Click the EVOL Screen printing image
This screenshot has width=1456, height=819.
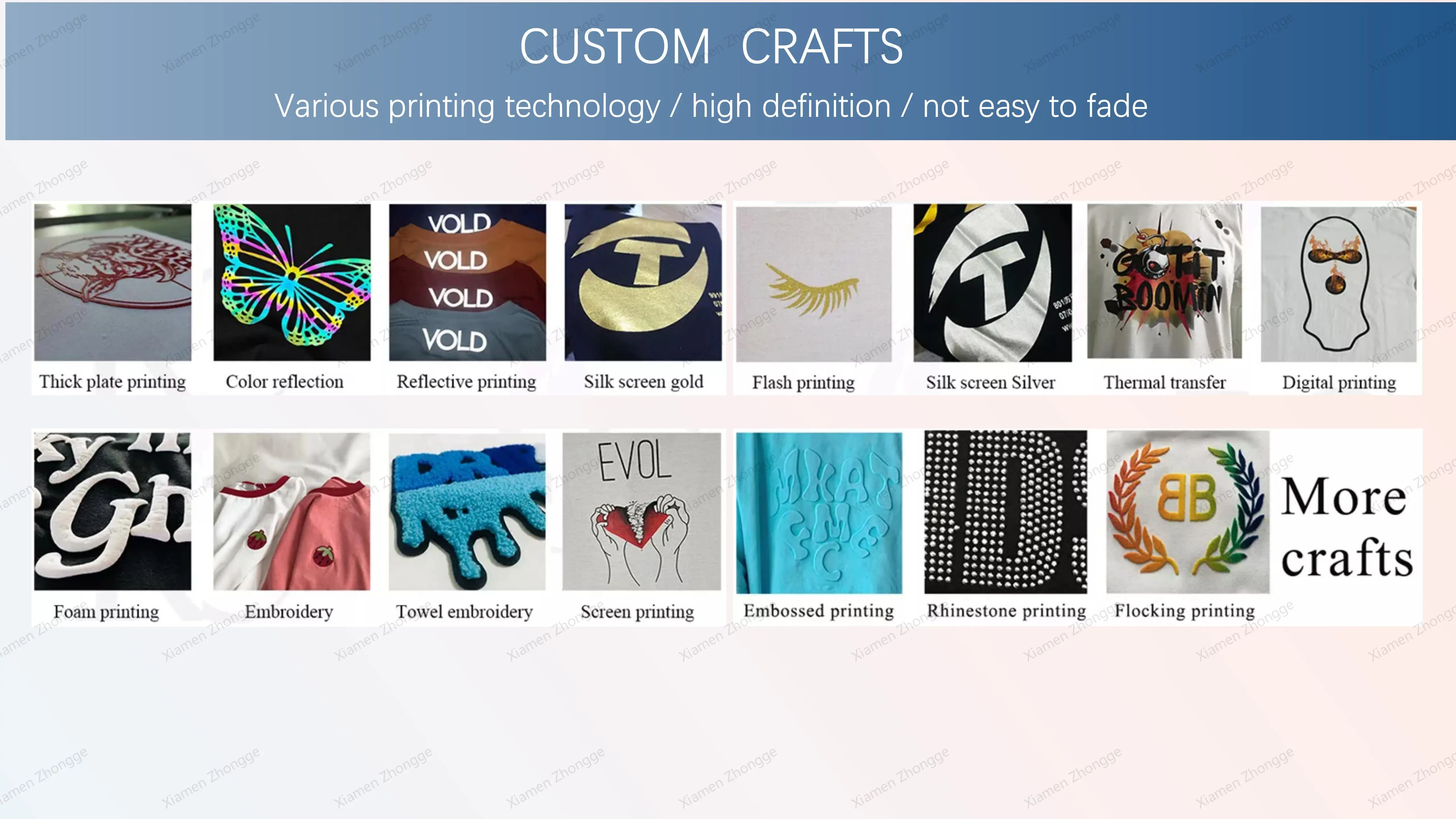(642, 512)
